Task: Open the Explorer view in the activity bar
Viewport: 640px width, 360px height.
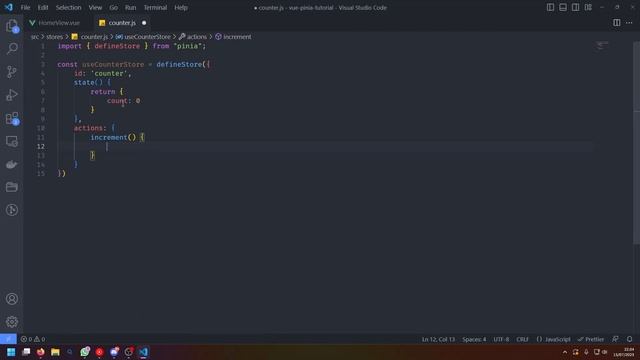Action: tap(12, 26)
